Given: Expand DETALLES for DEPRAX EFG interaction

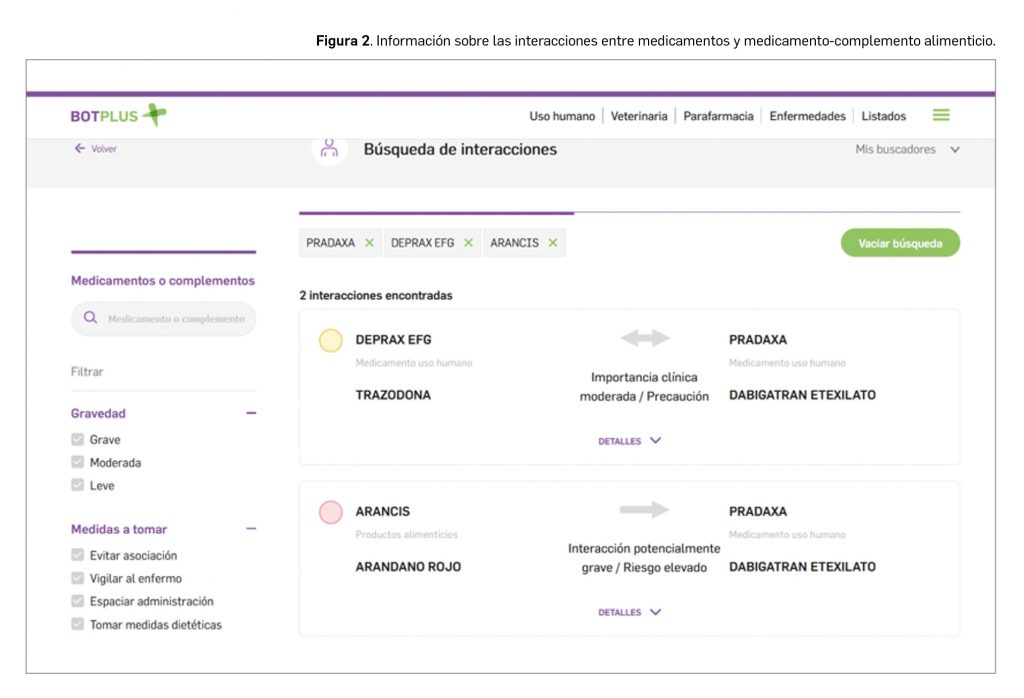Looking at the screenshot, I should tap(629, 441).
